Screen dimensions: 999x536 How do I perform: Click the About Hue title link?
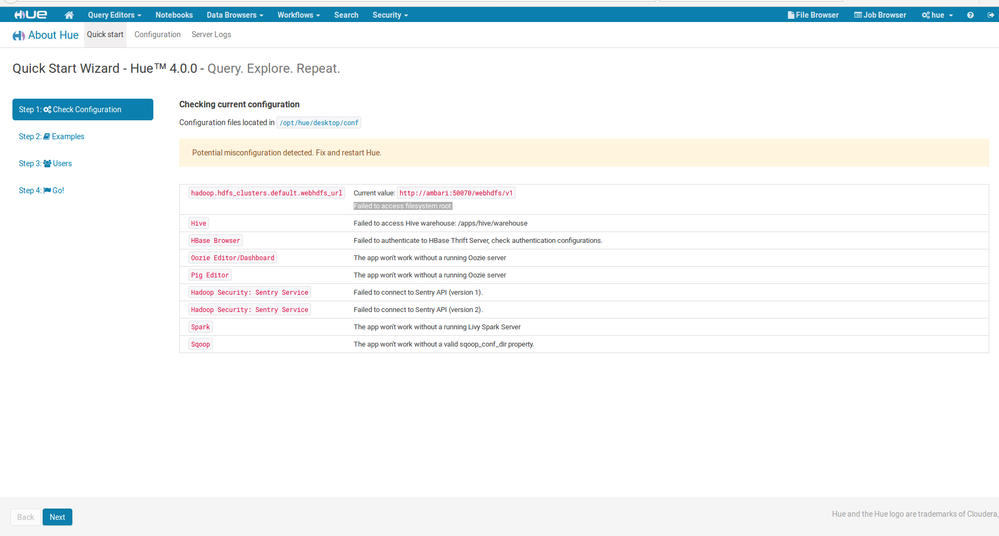point(45,35)
